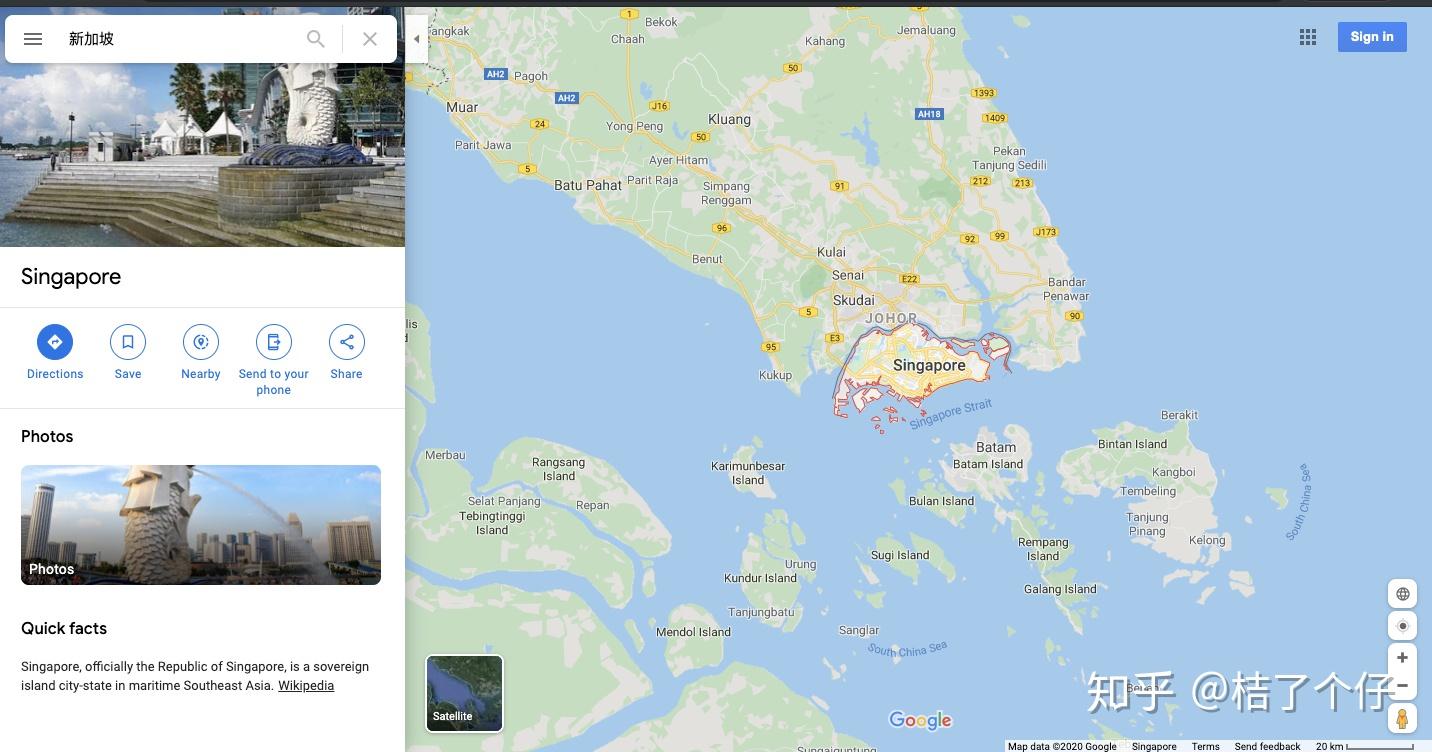Image resolution: width=1432 pixels, height=752 pixels.
Task: Pick up Street View pegman
Action: click(x=1403, y=718)
